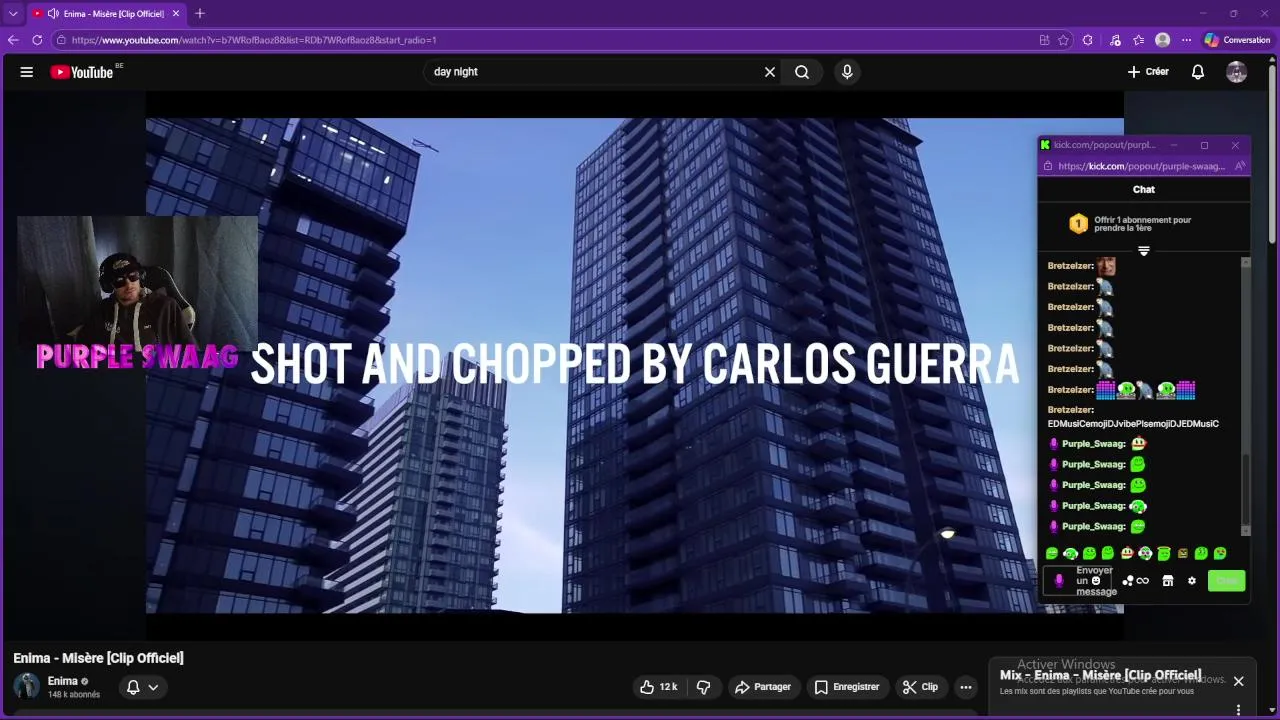
Task: Open the YouTube guide hamburger menu
Action: [x=27, y=72]
